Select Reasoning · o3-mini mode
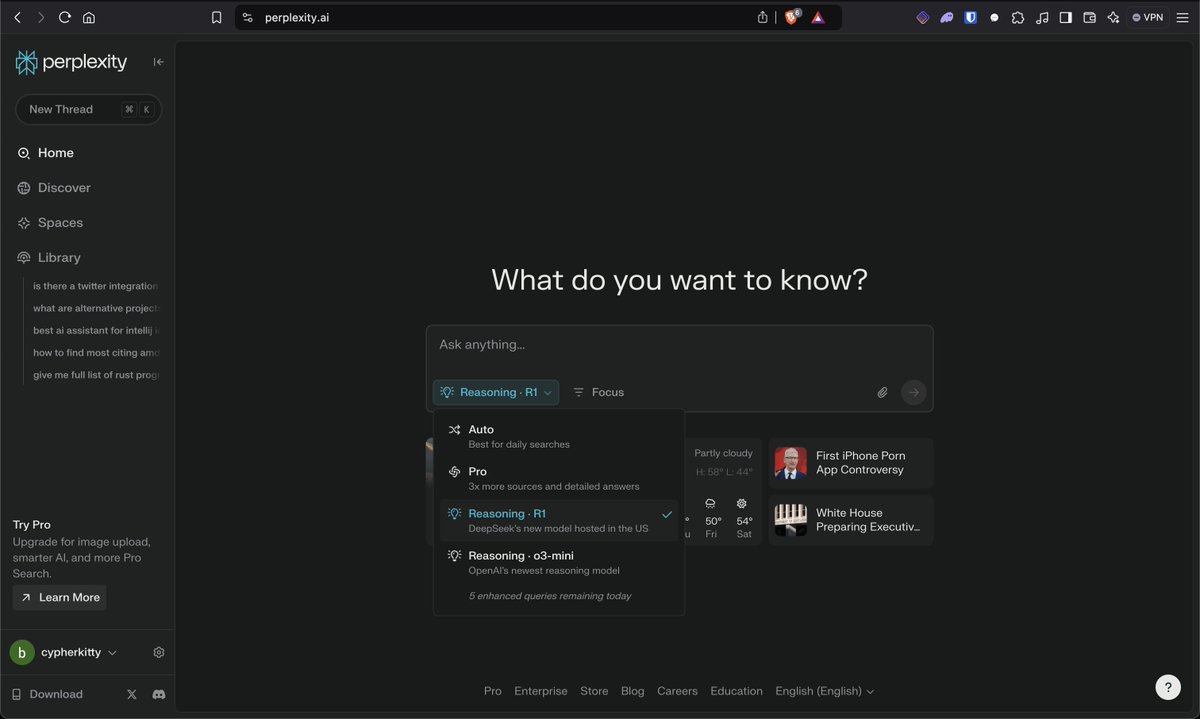 pos(559,562)
